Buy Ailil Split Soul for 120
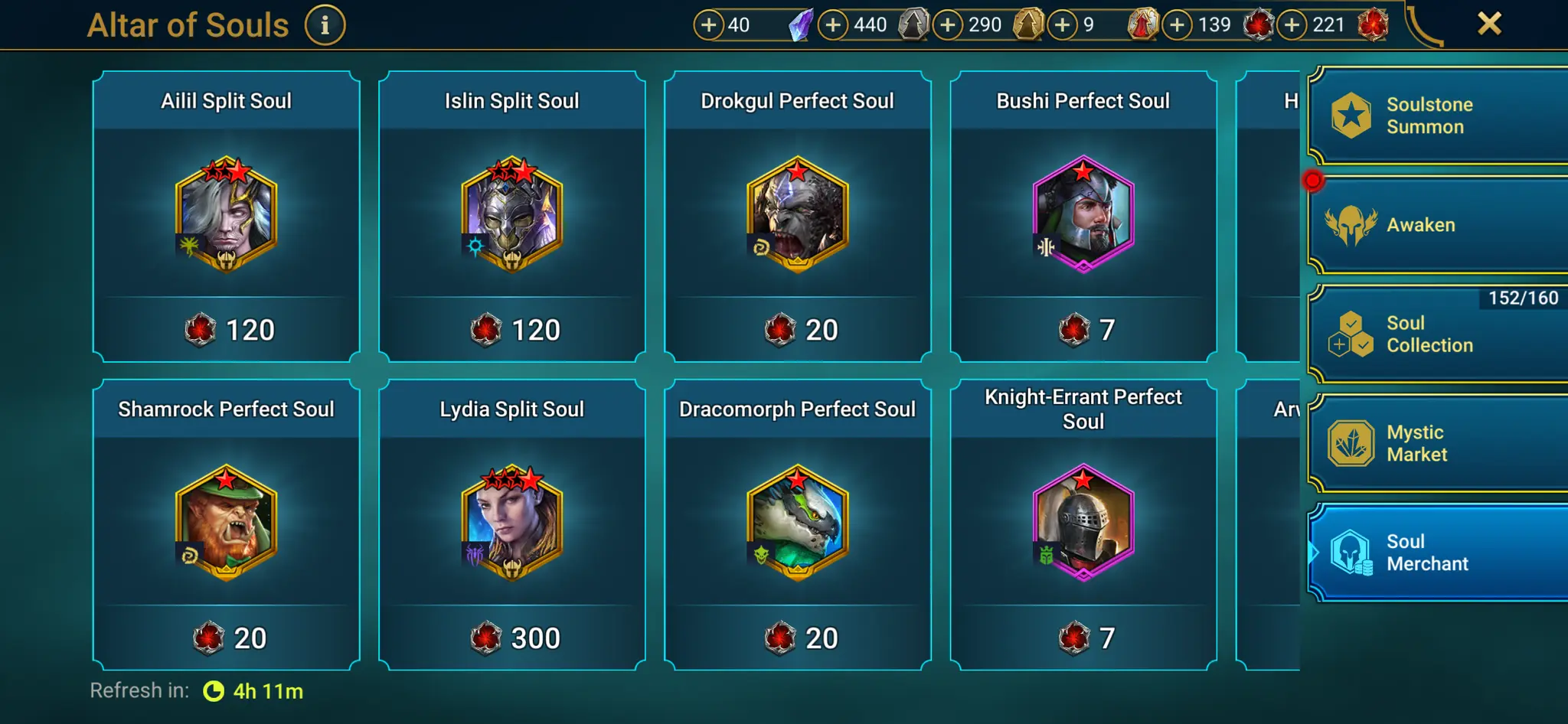Image resolution: width=1568 pixels, height=724 pixels. [x=227, y=330]
